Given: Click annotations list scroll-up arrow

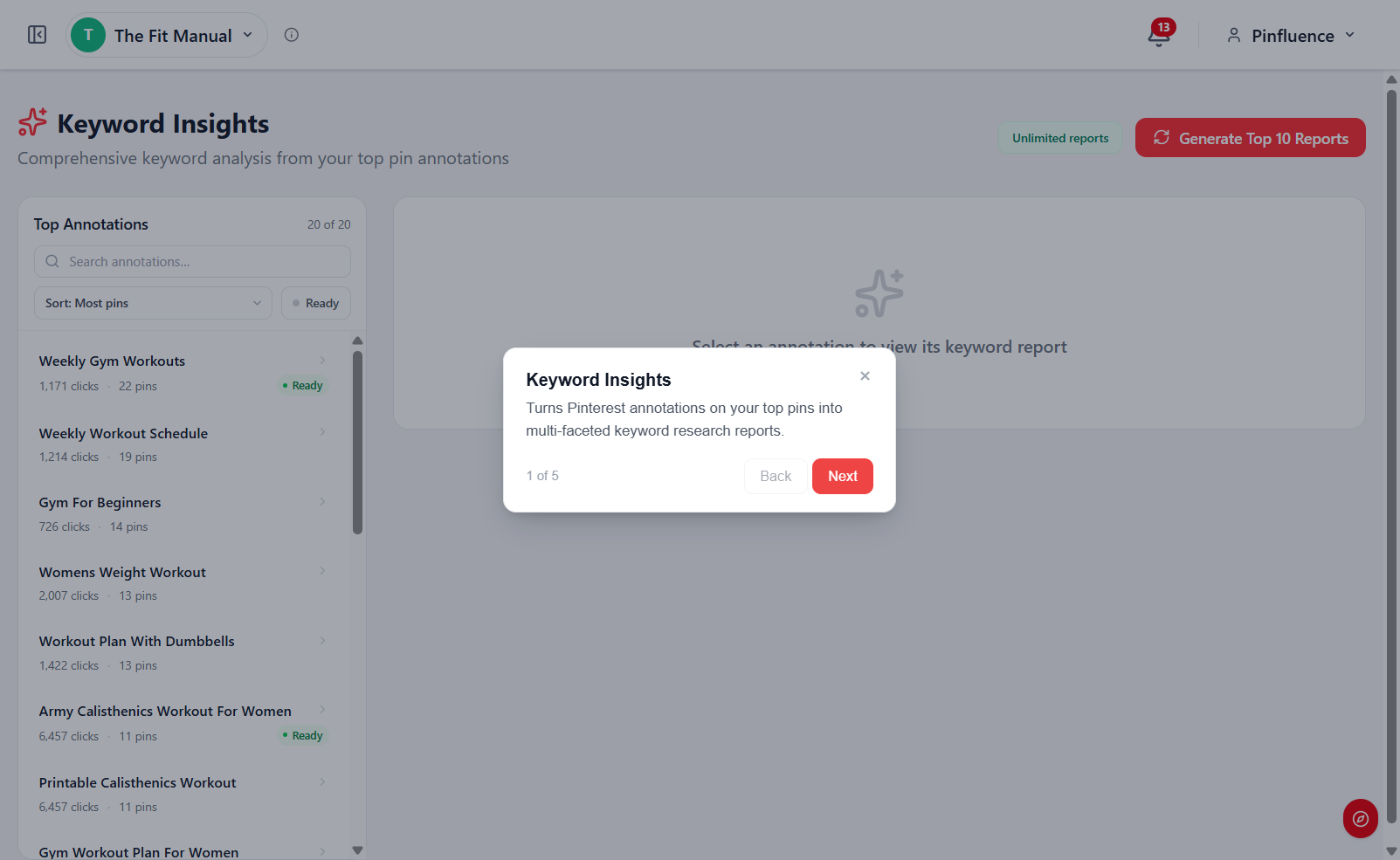Looking at the screenshot, I should (x=357, y=341).
